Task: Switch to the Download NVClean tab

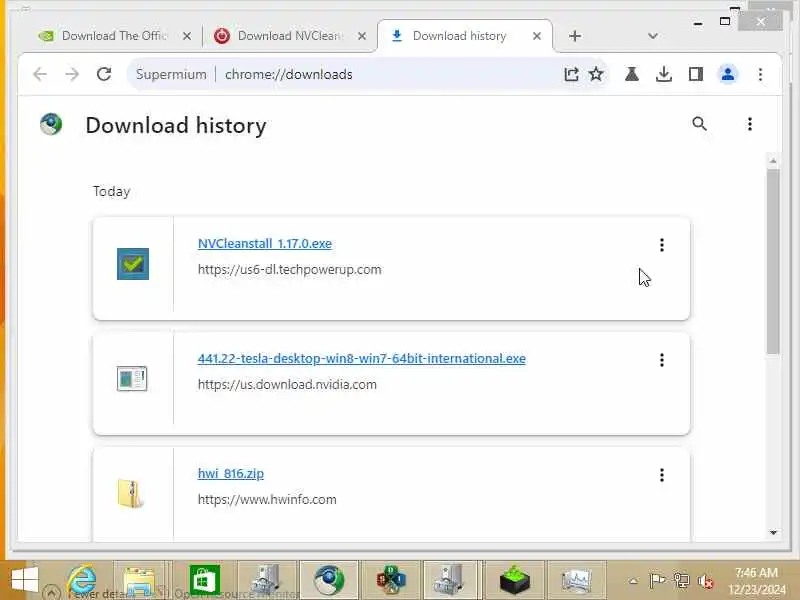Action: 289,36
